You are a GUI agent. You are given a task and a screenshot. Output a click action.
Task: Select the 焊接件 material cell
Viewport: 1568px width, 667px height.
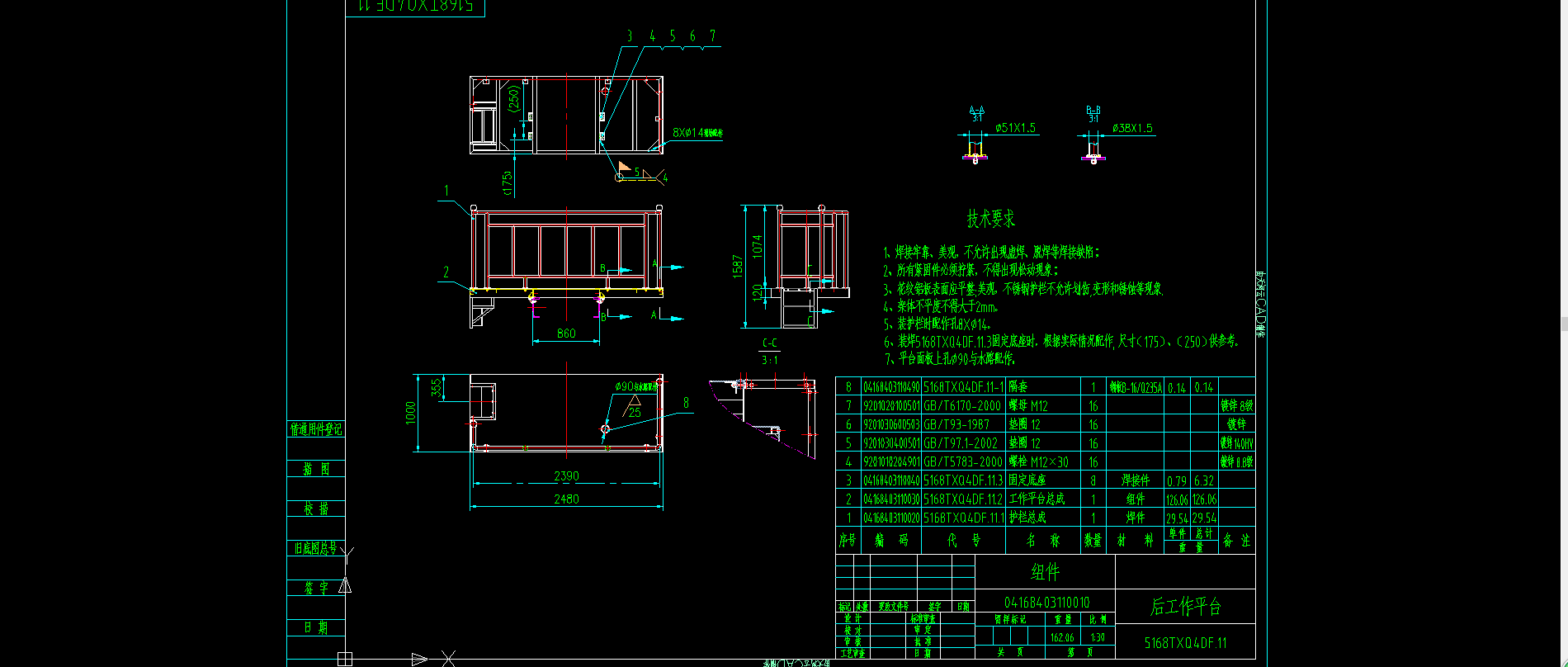pyautogui.click(x=1136, y=480)
